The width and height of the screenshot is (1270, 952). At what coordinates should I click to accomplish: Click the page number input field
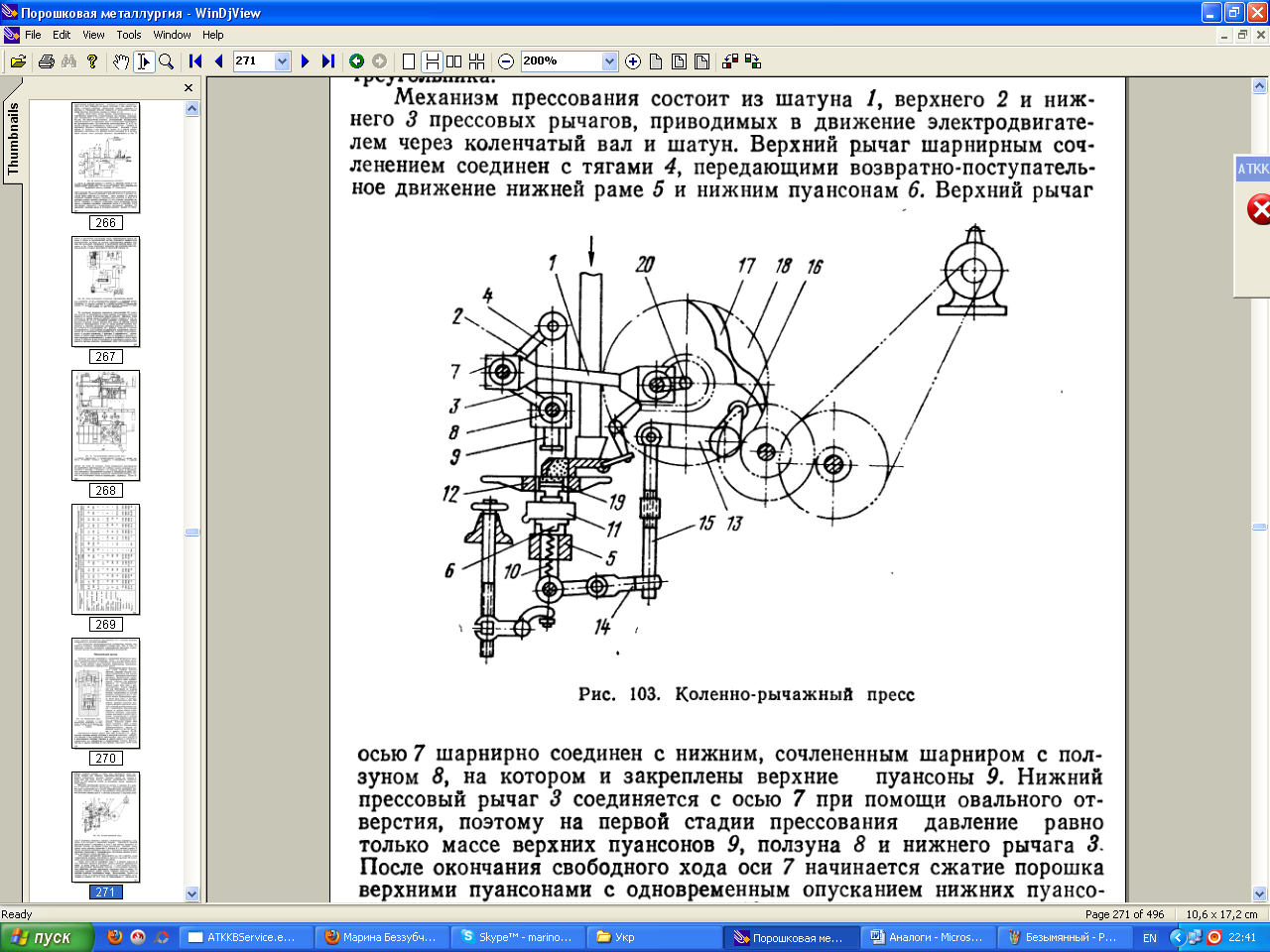tap(253, 61)
